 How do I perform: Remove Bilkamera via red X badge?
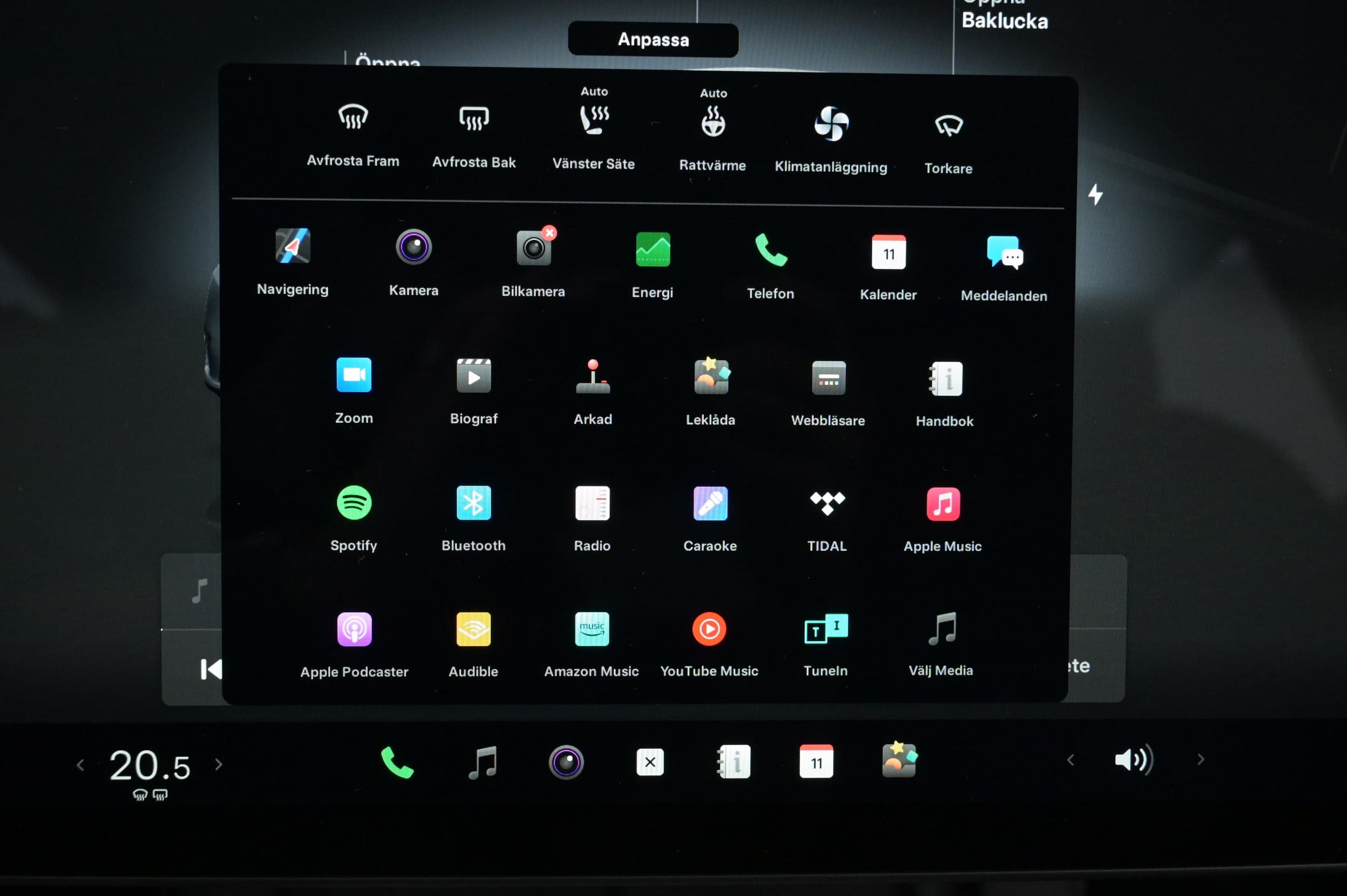(x=550, y=233)
